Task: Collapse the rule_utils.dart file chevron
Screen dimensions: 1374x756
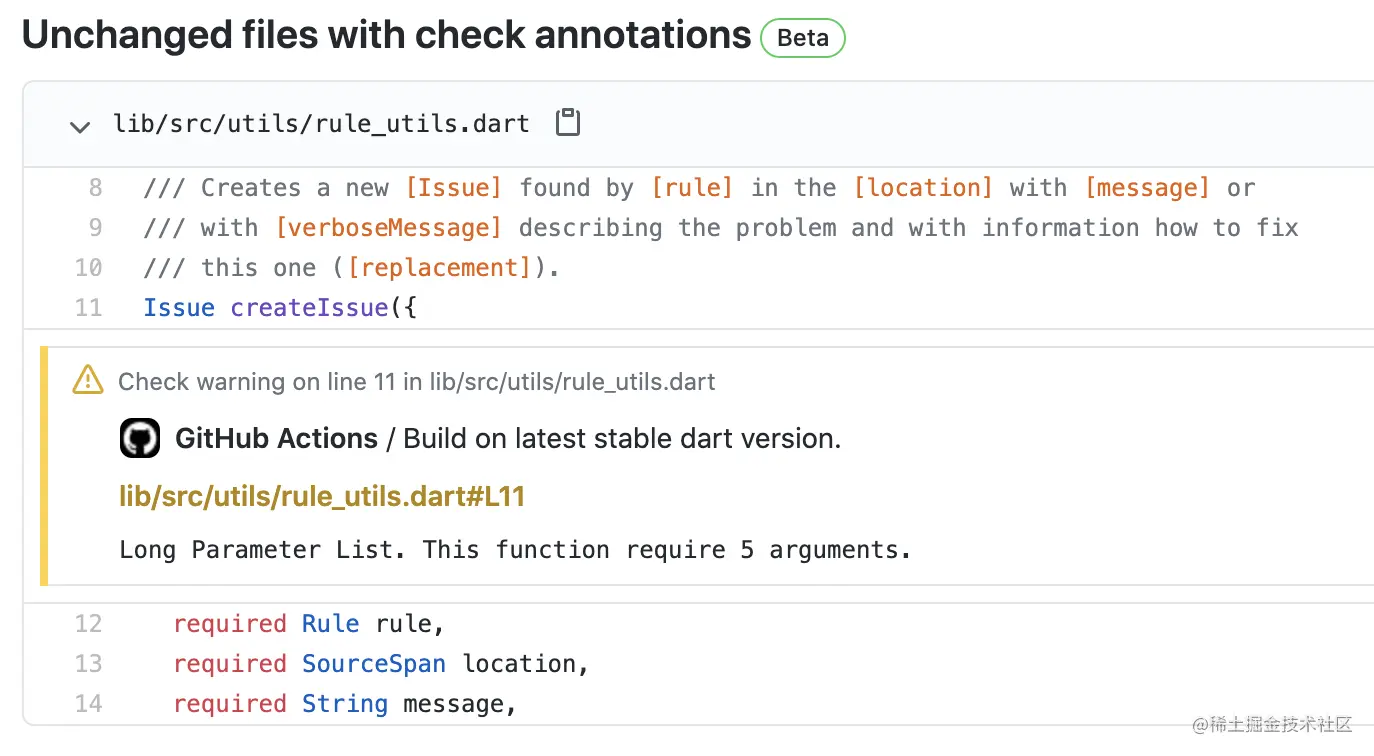Action: [79, 126]
